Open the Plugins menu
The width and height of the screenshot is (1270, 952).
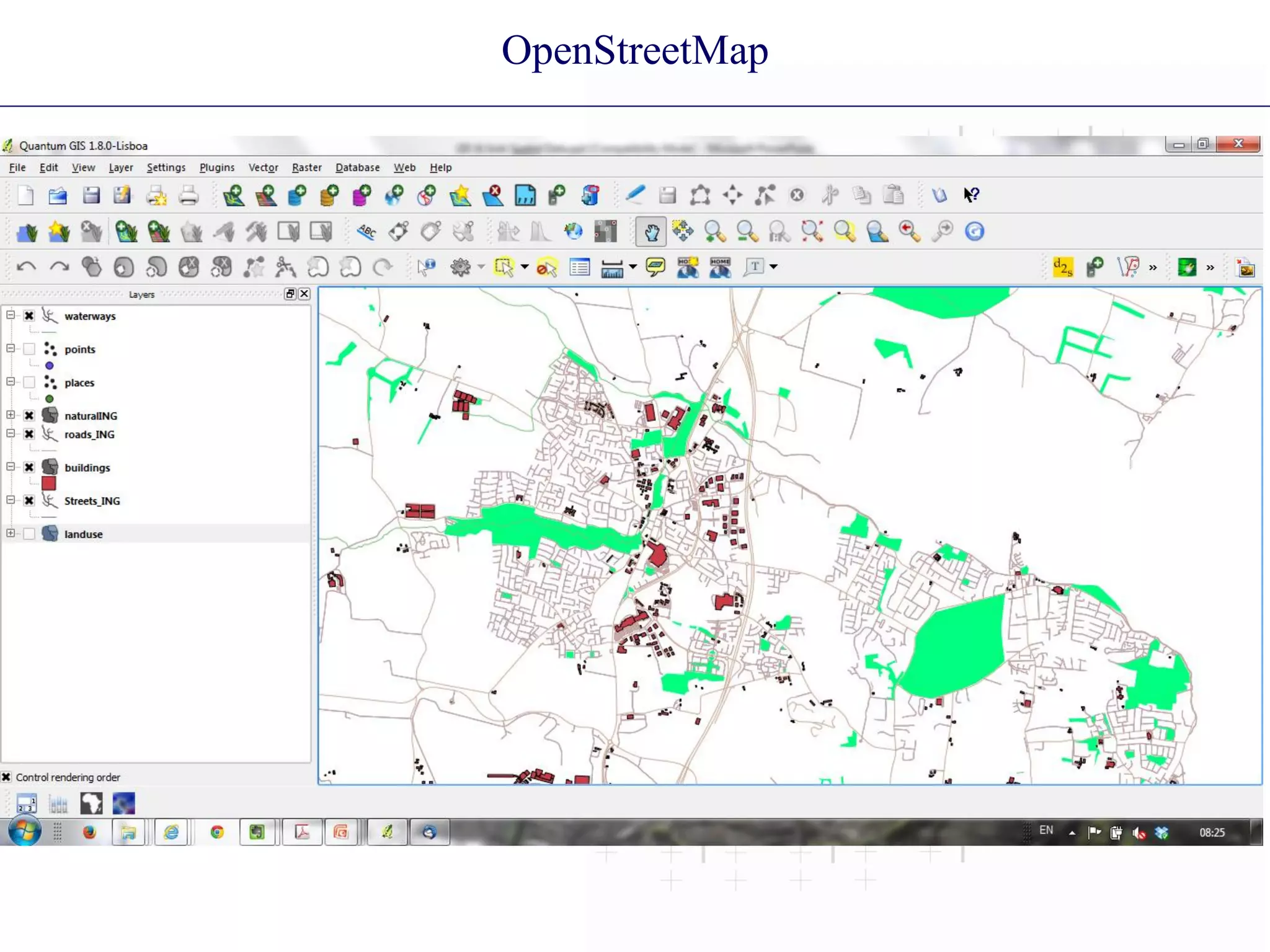pyautogui.click(x=216, y=167)
